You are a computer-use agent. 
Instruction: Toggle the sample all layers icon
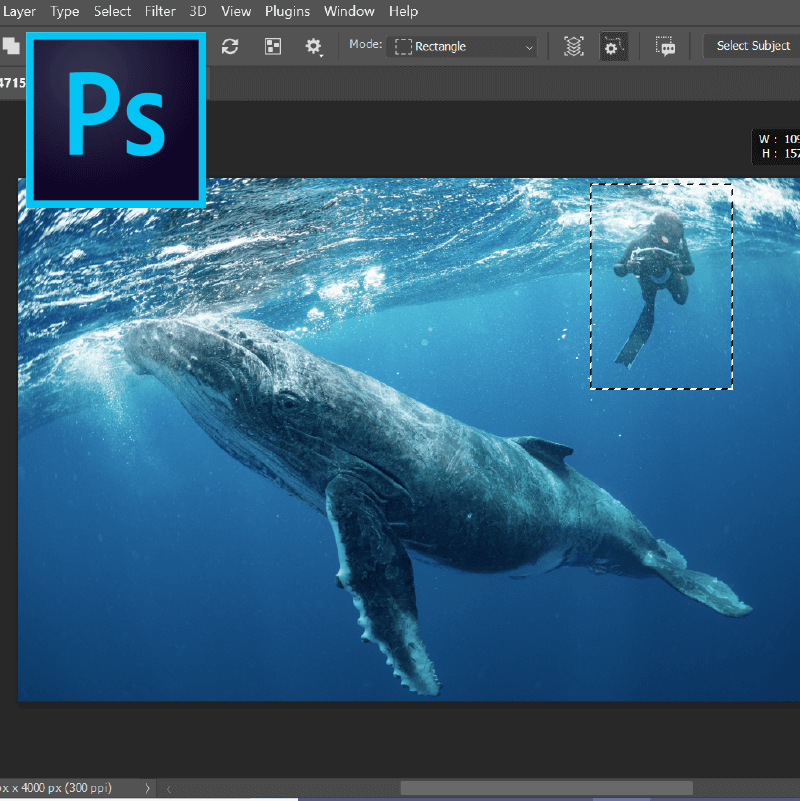(x=573, y=46)
